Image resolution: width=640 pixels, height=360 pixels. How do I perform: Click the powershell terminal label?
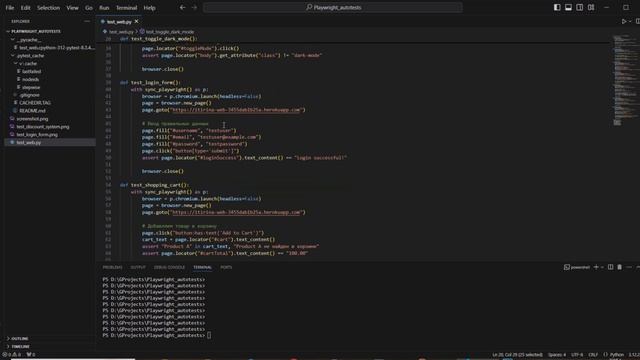[577, 267]
